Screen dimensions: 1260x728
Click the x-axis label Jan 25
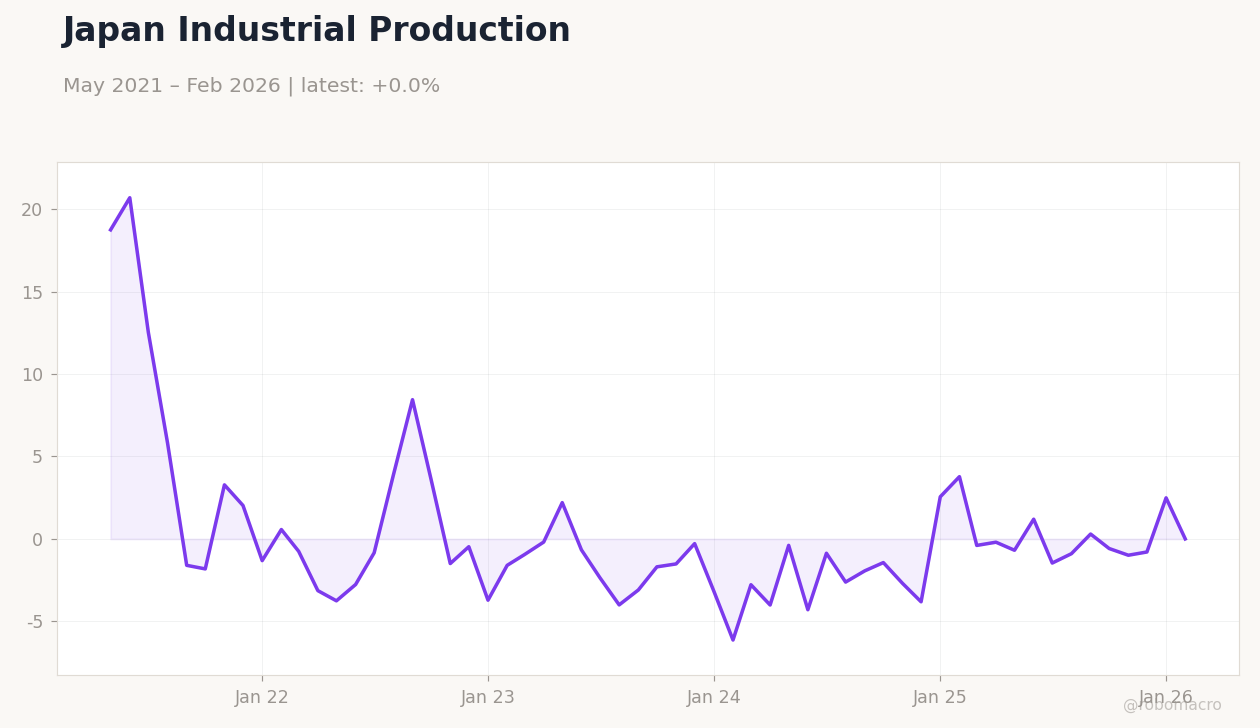click(940, 698)
